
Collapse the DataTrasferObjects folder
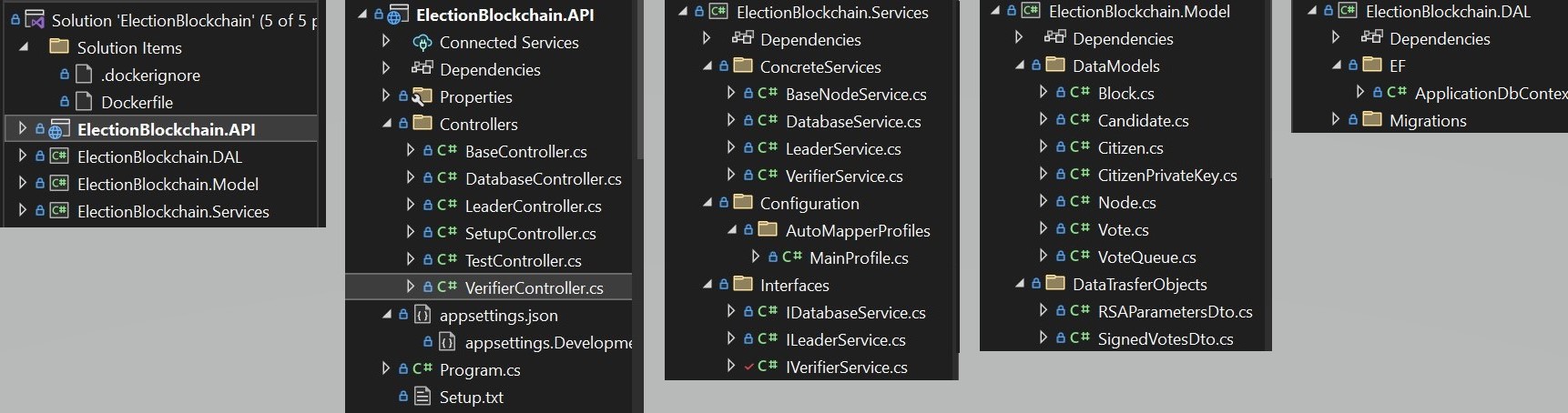(1019, 284)
